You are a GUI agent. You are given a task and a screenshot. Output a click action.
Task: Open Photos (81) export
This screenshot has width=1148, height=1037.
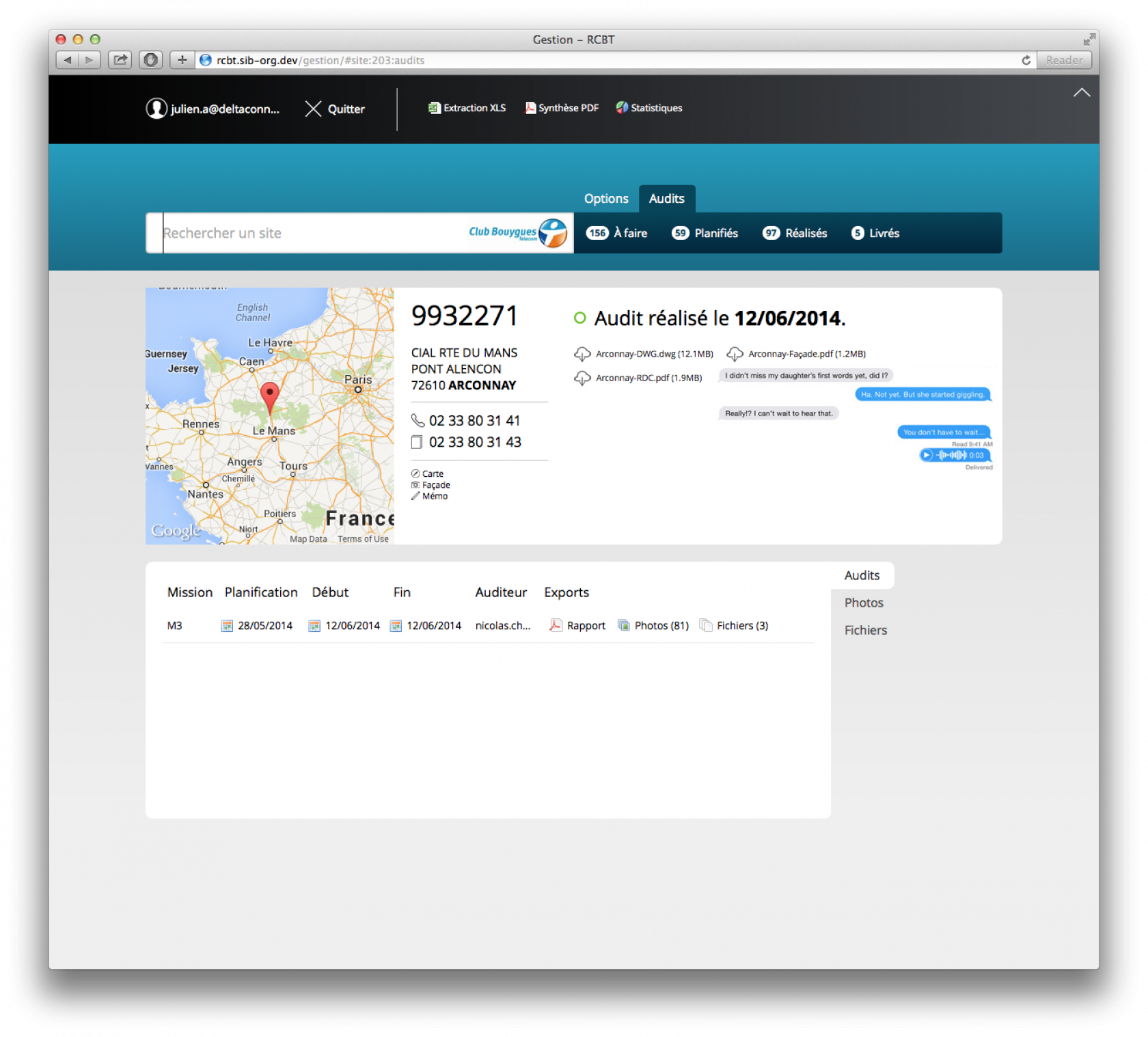653,626
